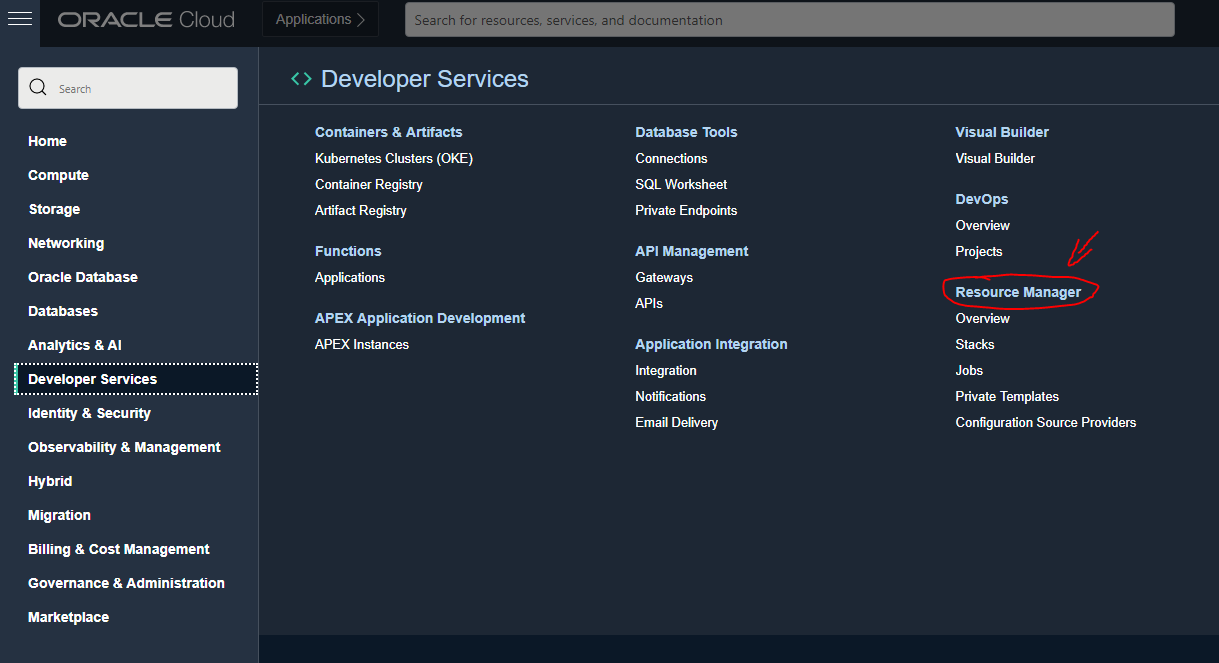Select Billing & Cost Management

(x=119, y=549)
